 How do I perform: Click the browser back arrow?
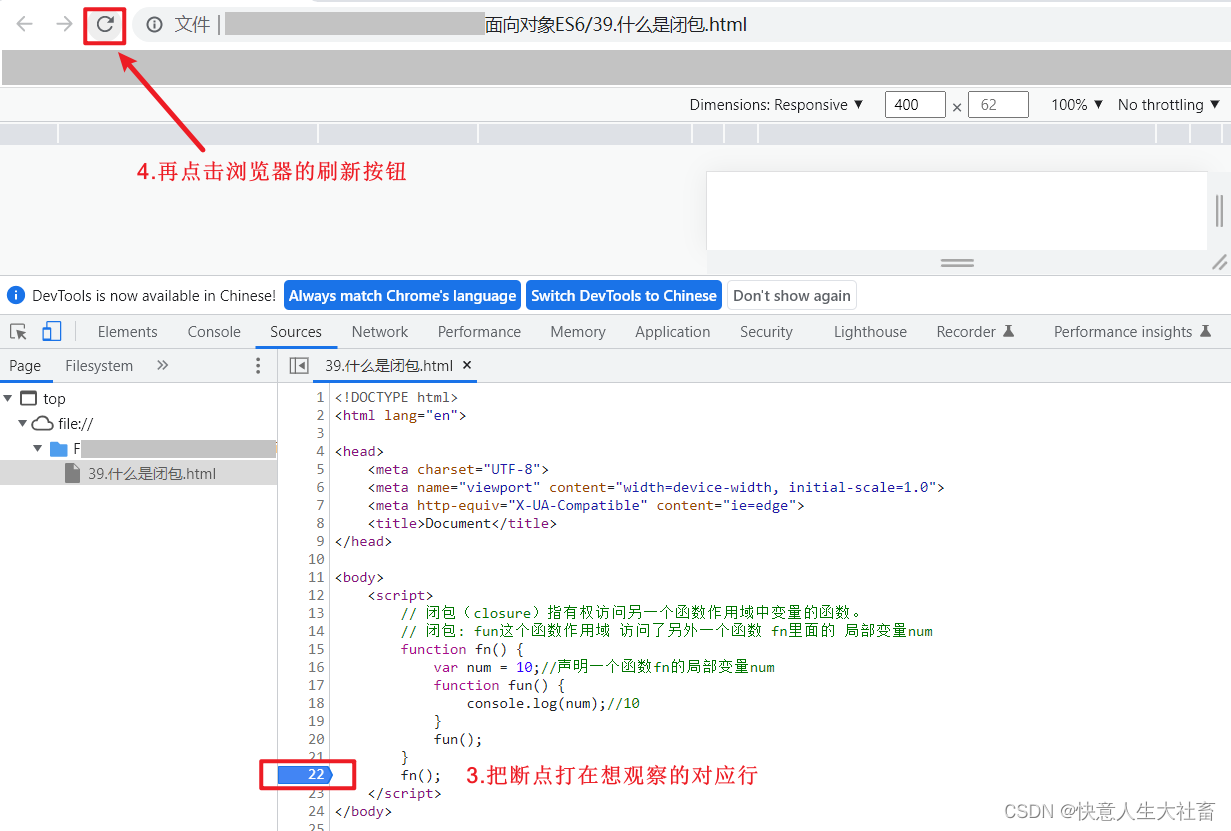pyautogui.click(x=21, y=24)
